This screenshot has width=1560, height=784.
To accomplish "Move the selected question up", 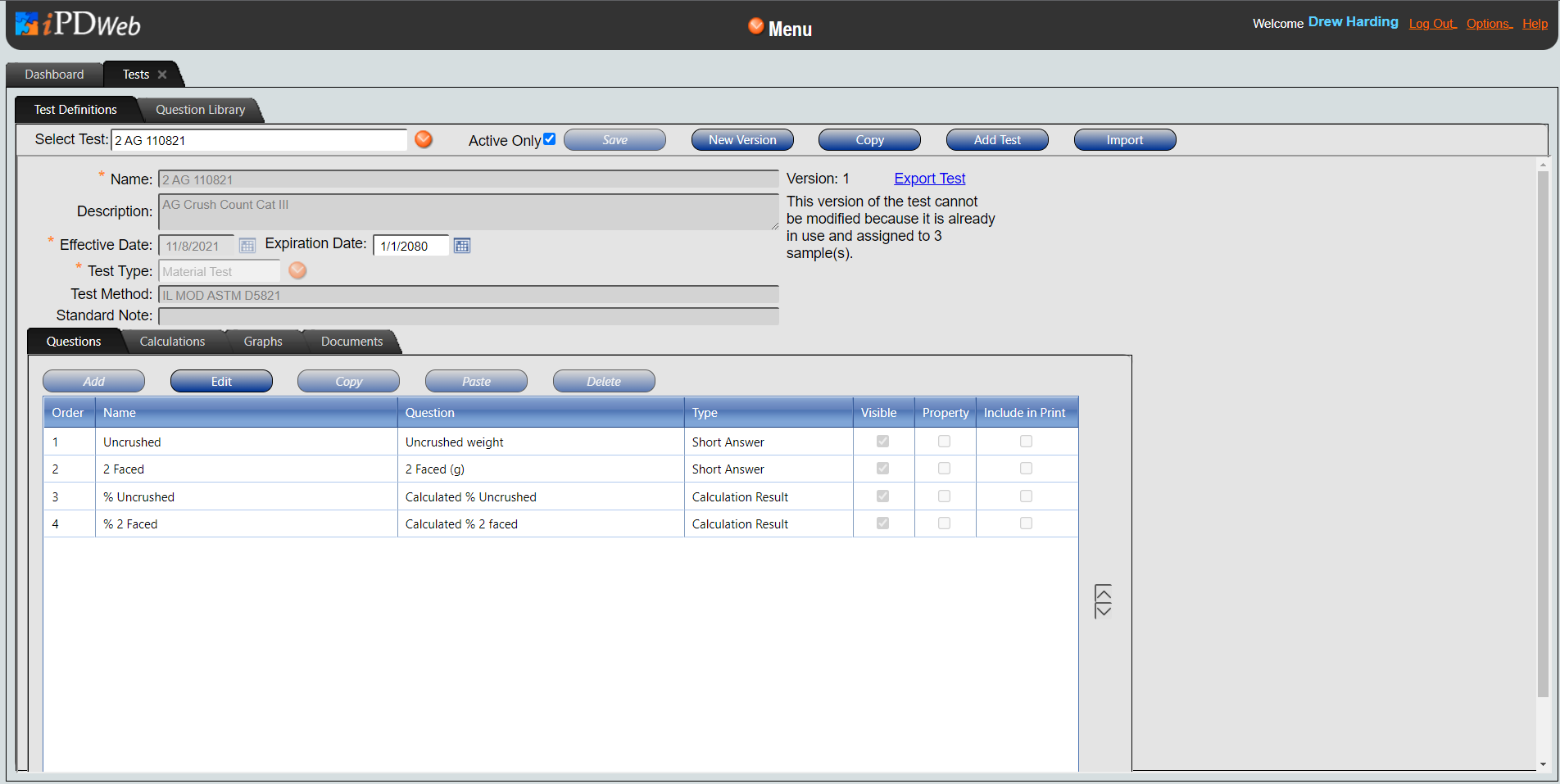I will click(x=1103, y=592).
